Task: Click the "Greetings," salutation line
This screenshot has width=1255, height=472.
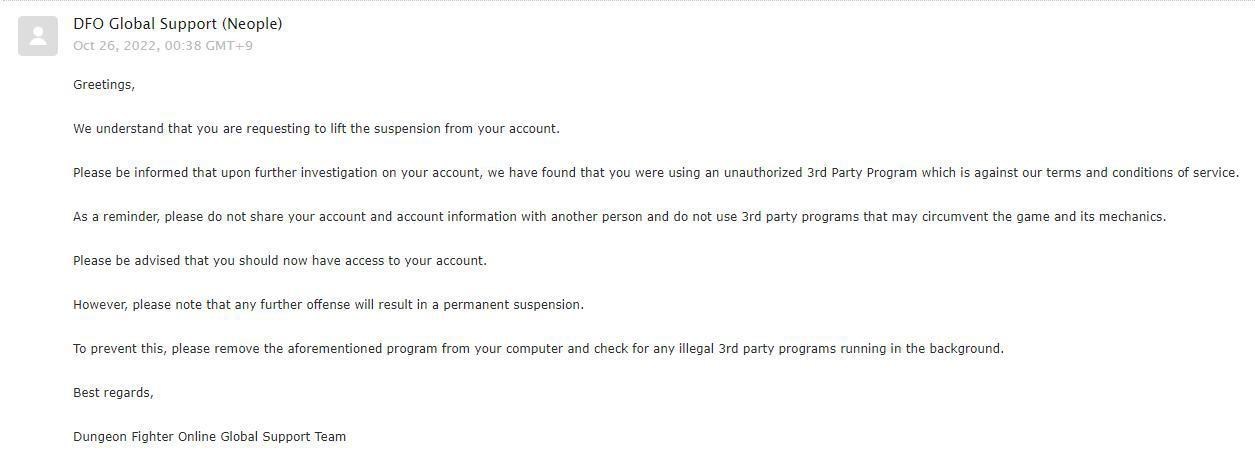Action: [x=104, y=85]
